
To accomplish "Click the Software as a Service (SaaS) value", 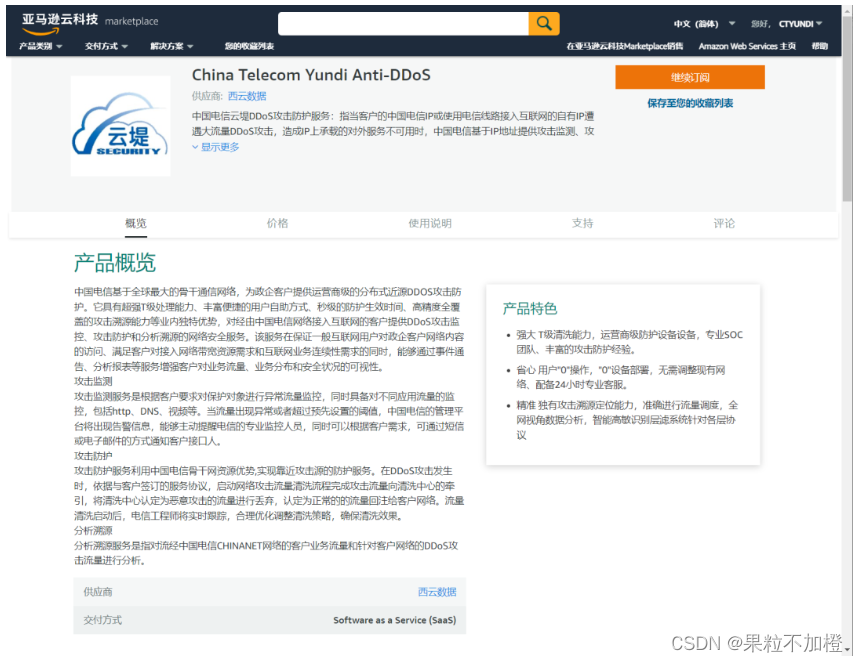I will click(395, 620).
